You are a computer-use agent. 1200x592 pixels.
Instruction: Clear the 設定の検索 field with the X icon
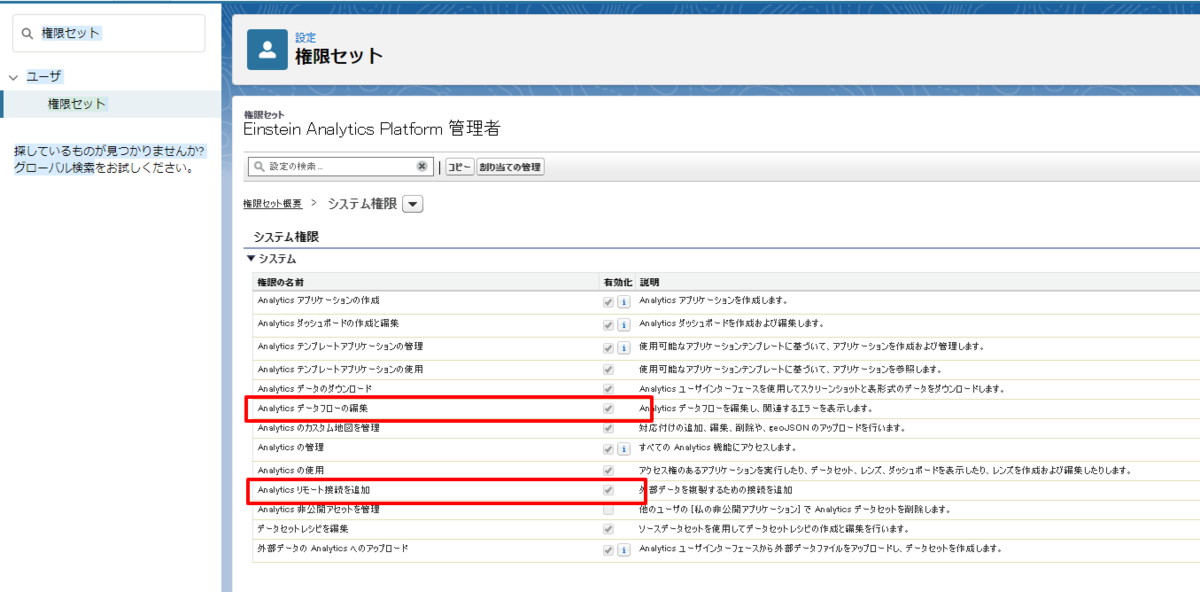(422, 166)
